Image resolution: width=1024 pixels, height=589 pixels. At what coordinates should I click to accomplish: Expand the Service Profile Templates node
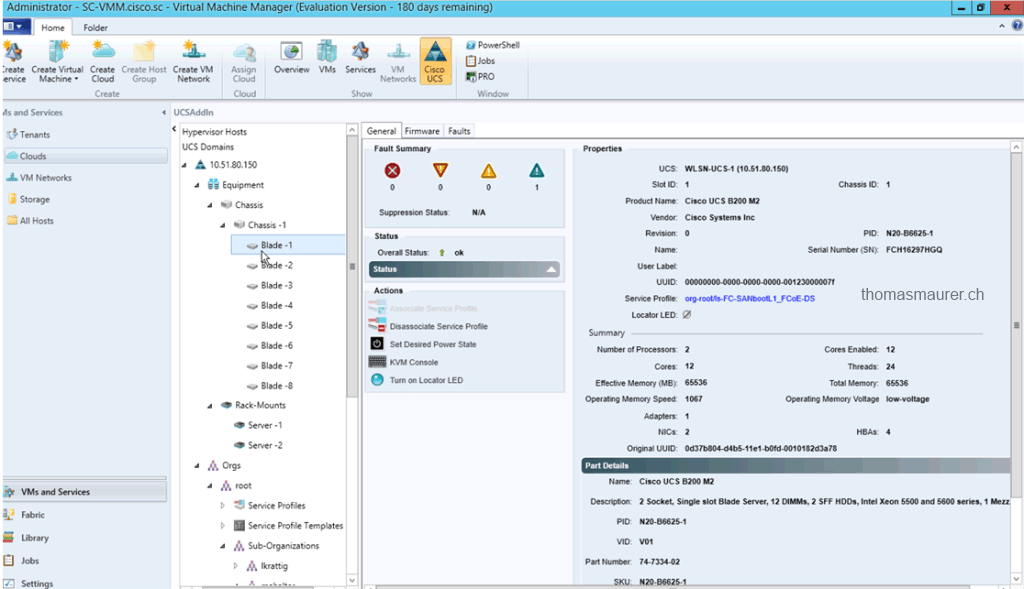223,526
